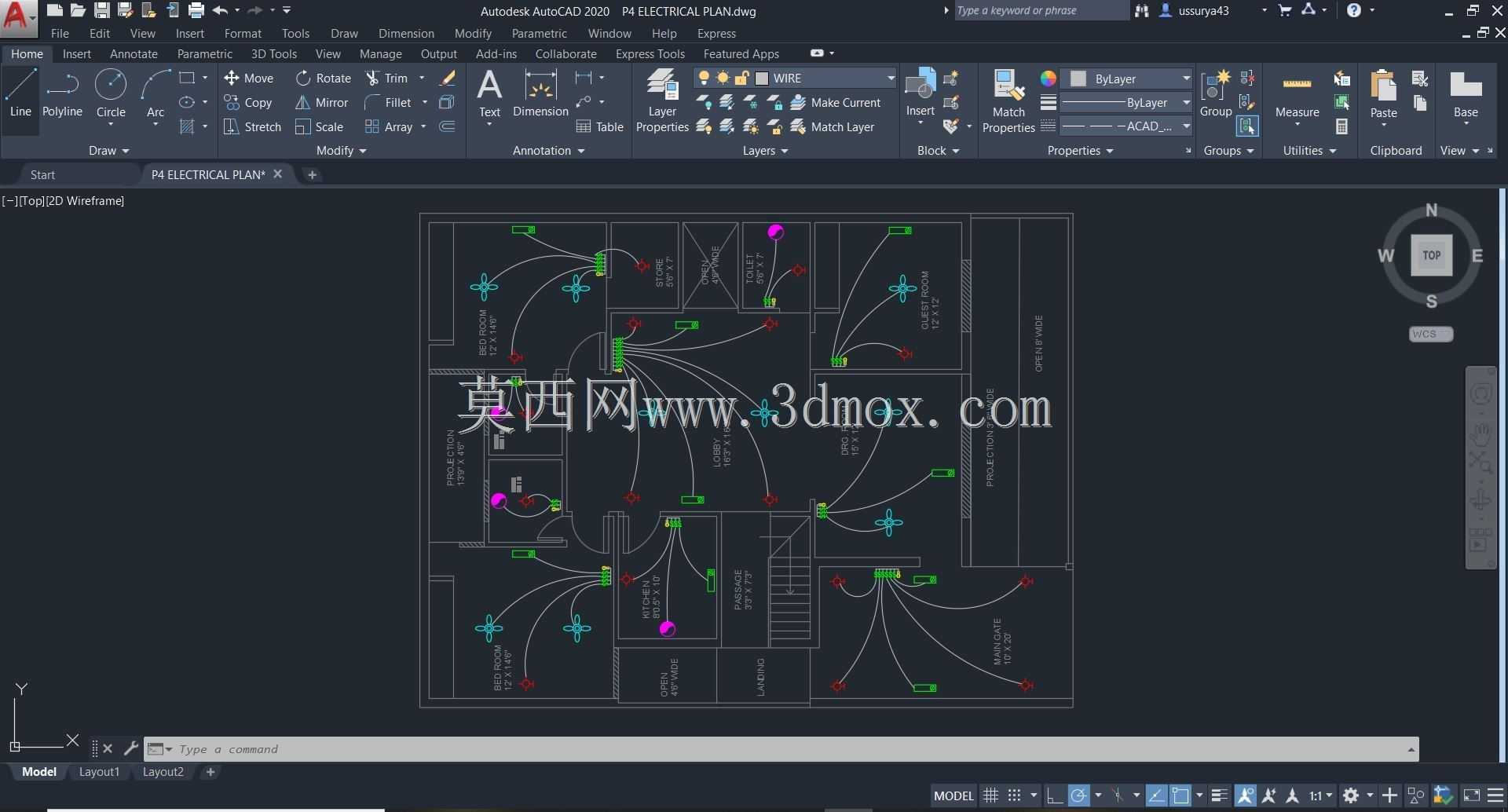Toggle snap mode in status bar
Screen dimensions: 1508x812
(1014, 796)
